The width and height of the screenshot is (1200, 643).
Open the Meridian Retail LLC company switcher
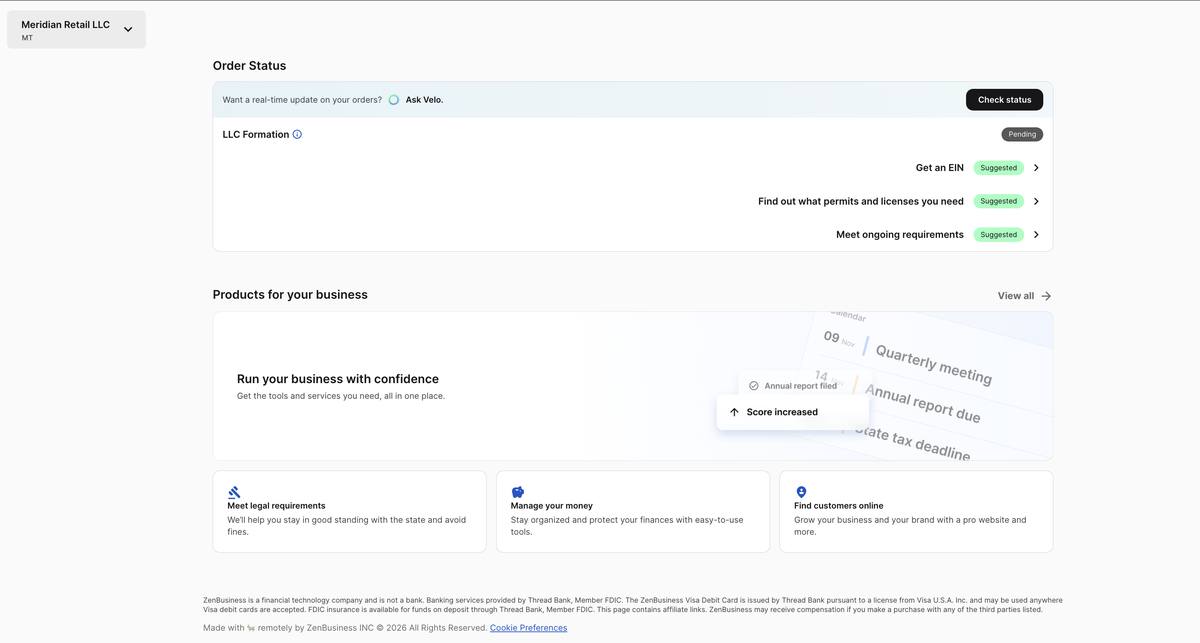pos(76,30)
